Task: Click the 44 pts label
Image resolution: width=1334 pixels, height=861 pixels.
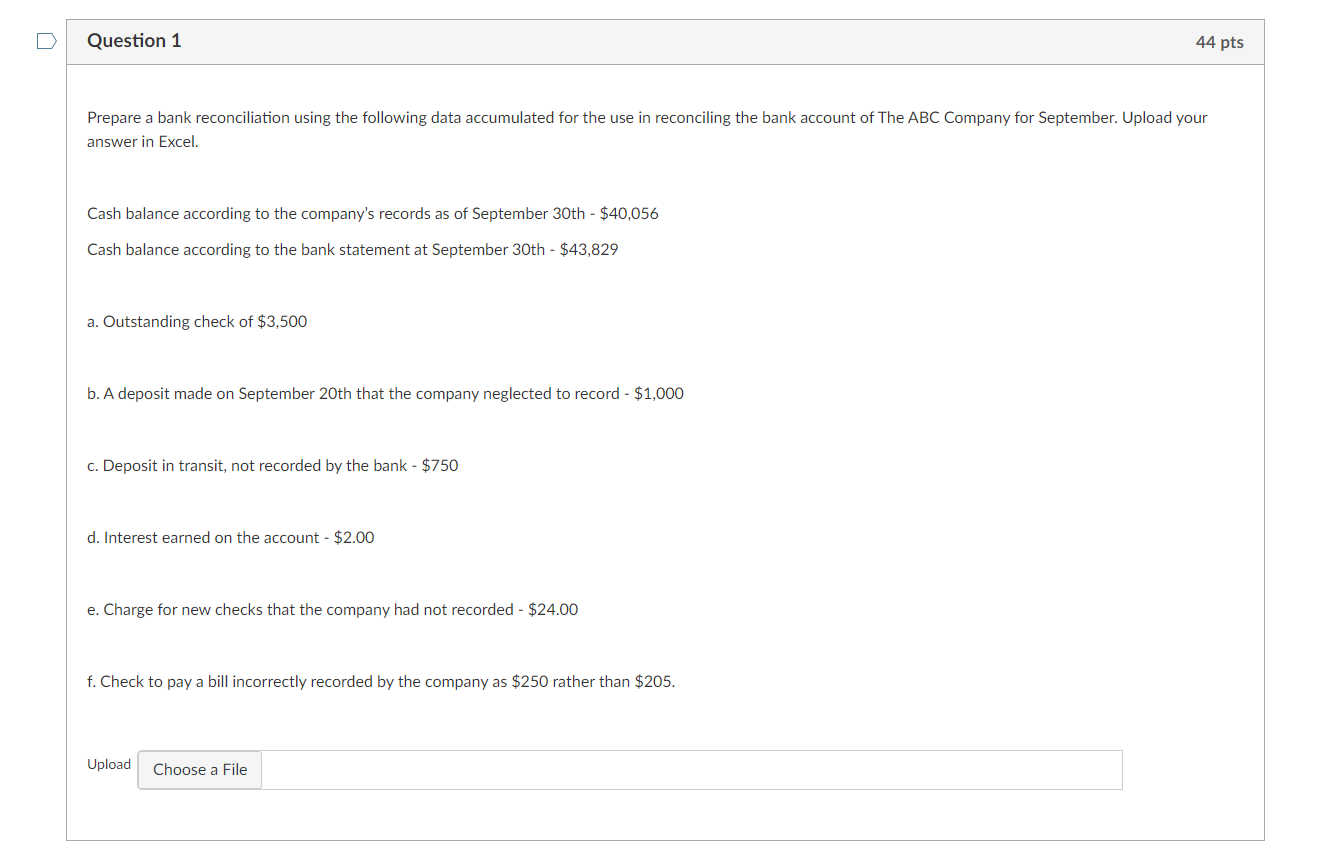Action: coord(1219,42)
